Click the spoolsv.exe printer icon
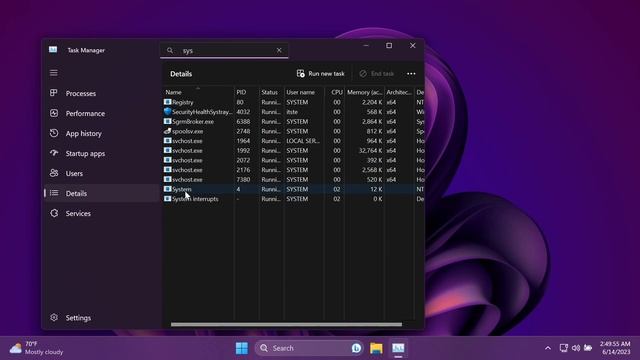This screenshot has width=640, height=360. point(167,131)
